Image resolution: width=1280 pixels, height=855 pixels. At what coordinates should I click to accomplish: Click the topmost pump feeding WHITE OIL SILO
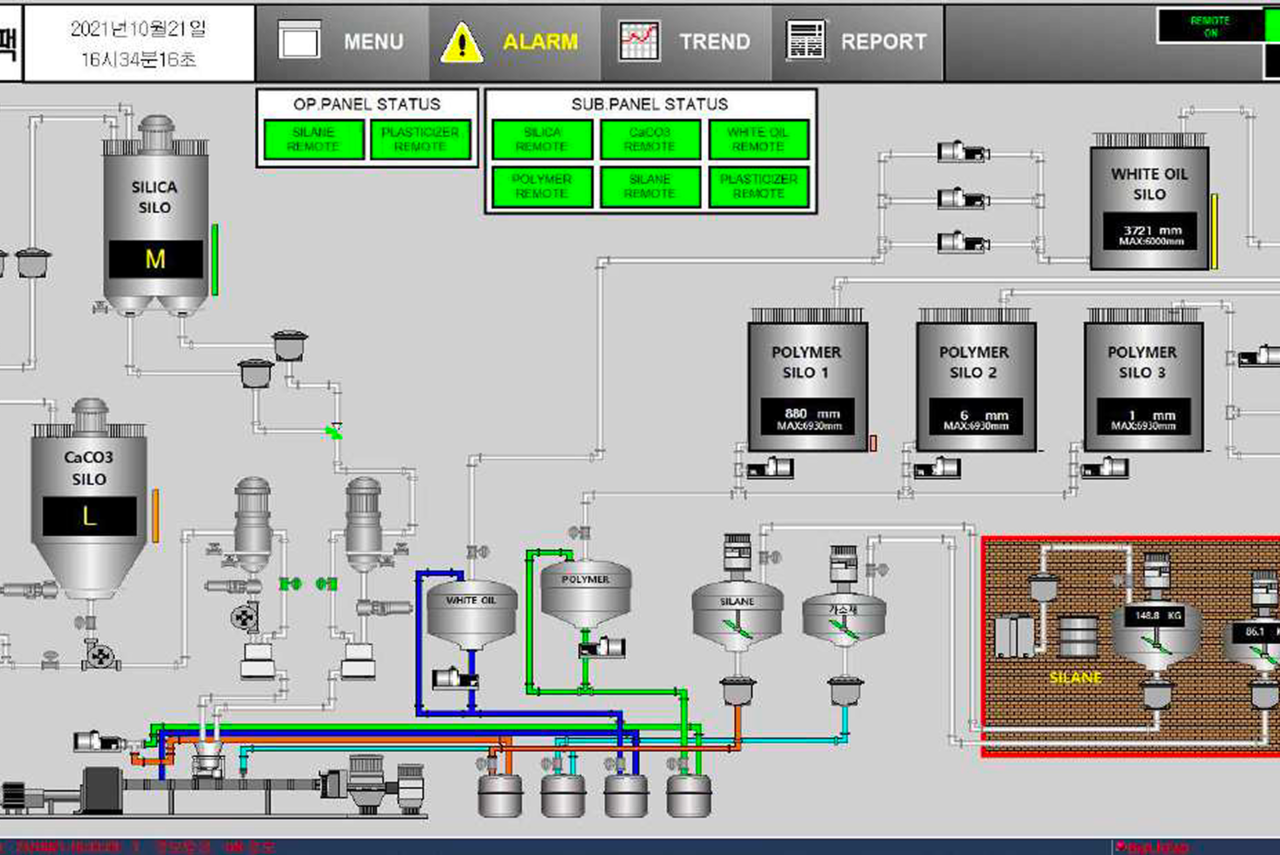(x=962, y=152)
